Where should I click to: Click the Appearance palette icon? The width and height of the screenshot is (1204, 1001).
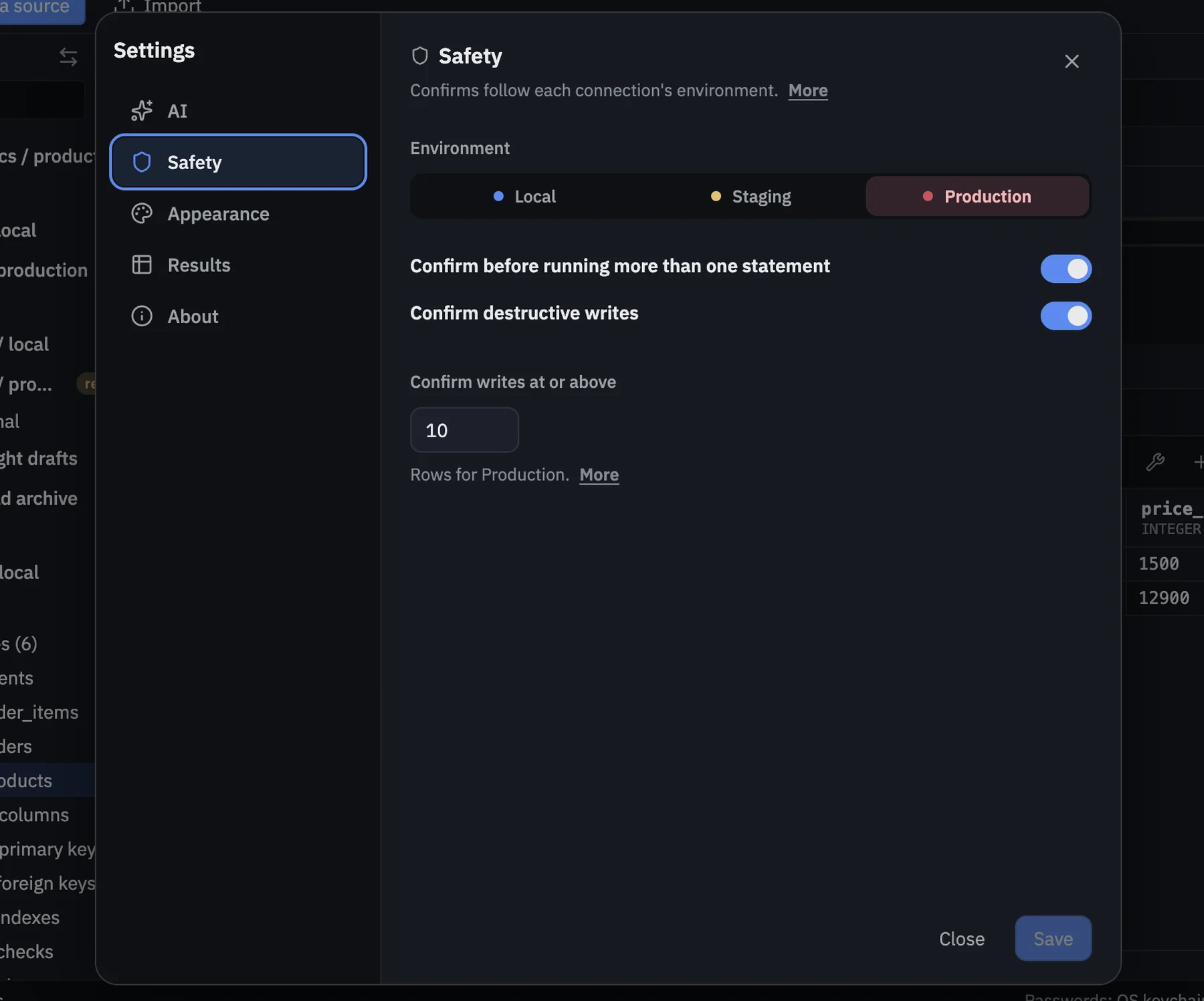[142, 213]
